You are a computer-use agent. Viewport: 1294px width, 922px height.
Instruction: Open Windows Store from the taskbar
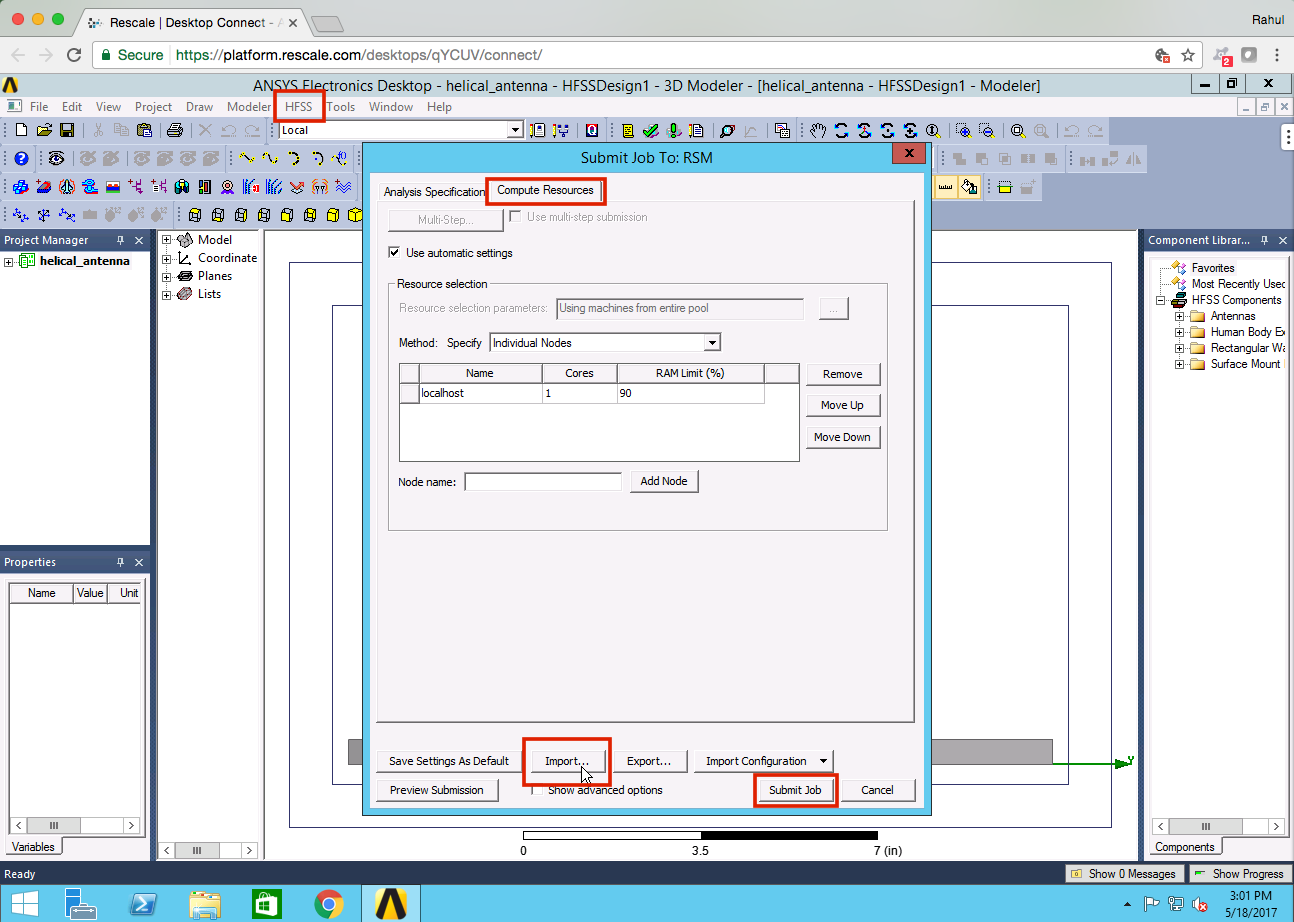266,904
